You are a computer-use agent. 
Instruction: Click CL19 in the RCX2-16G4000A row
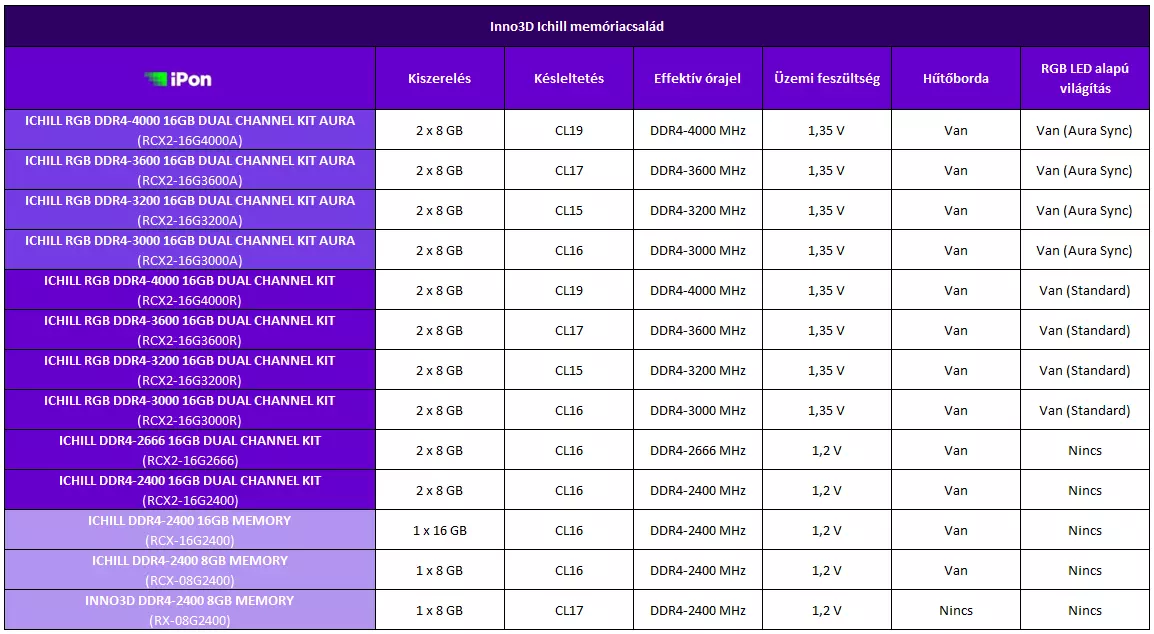[569, 130]
